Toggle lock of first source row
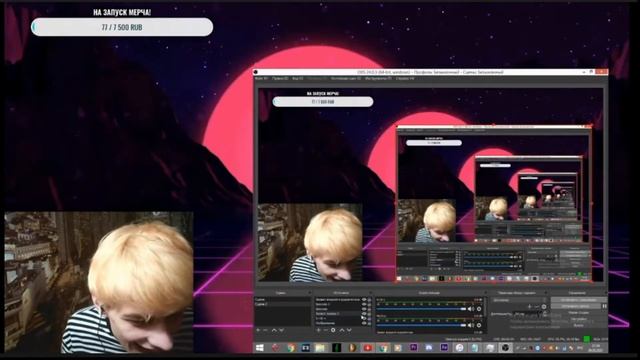 (369, 300)
